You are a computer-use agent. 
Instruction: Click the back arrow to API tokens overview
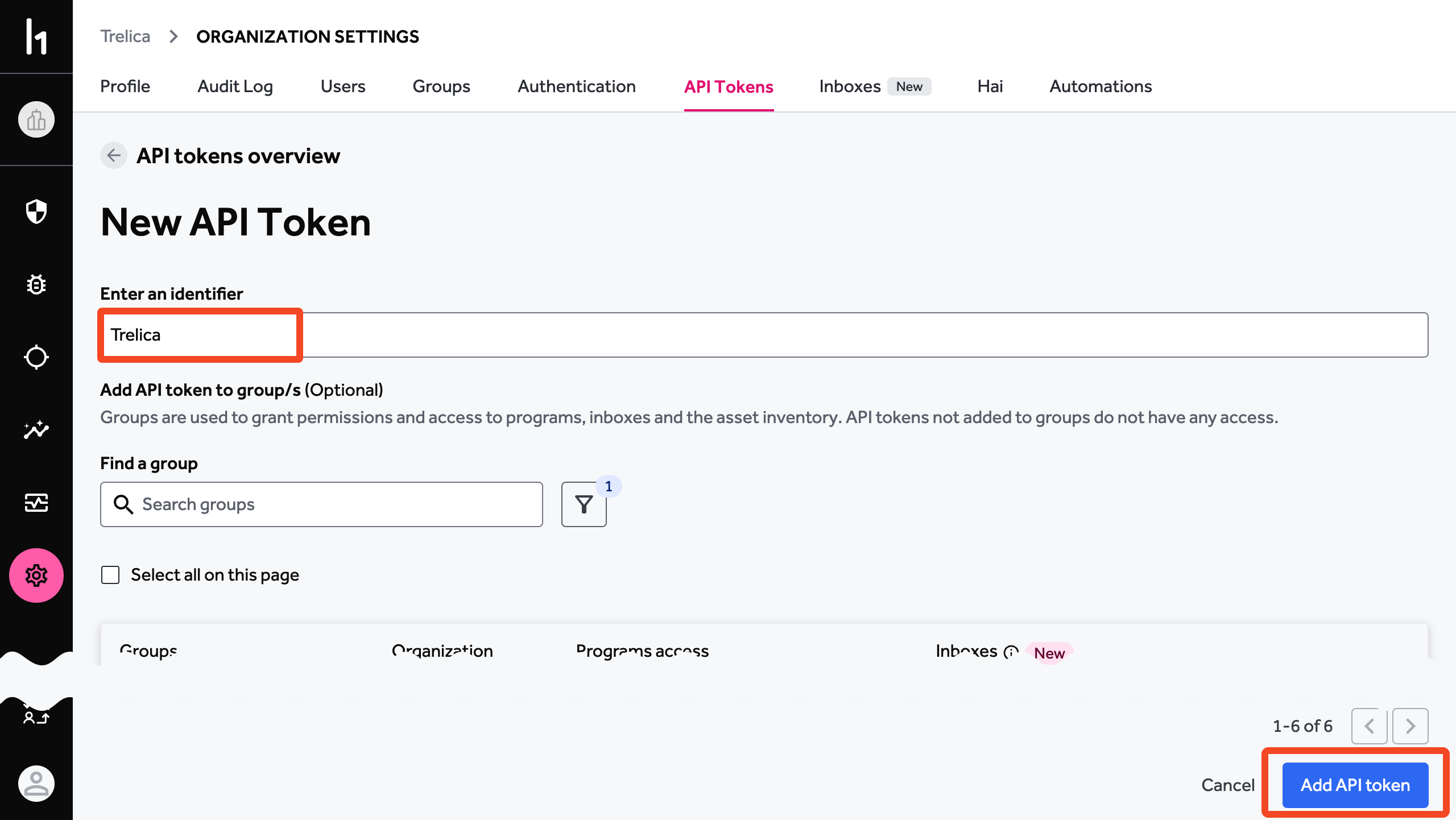point(114,155)
